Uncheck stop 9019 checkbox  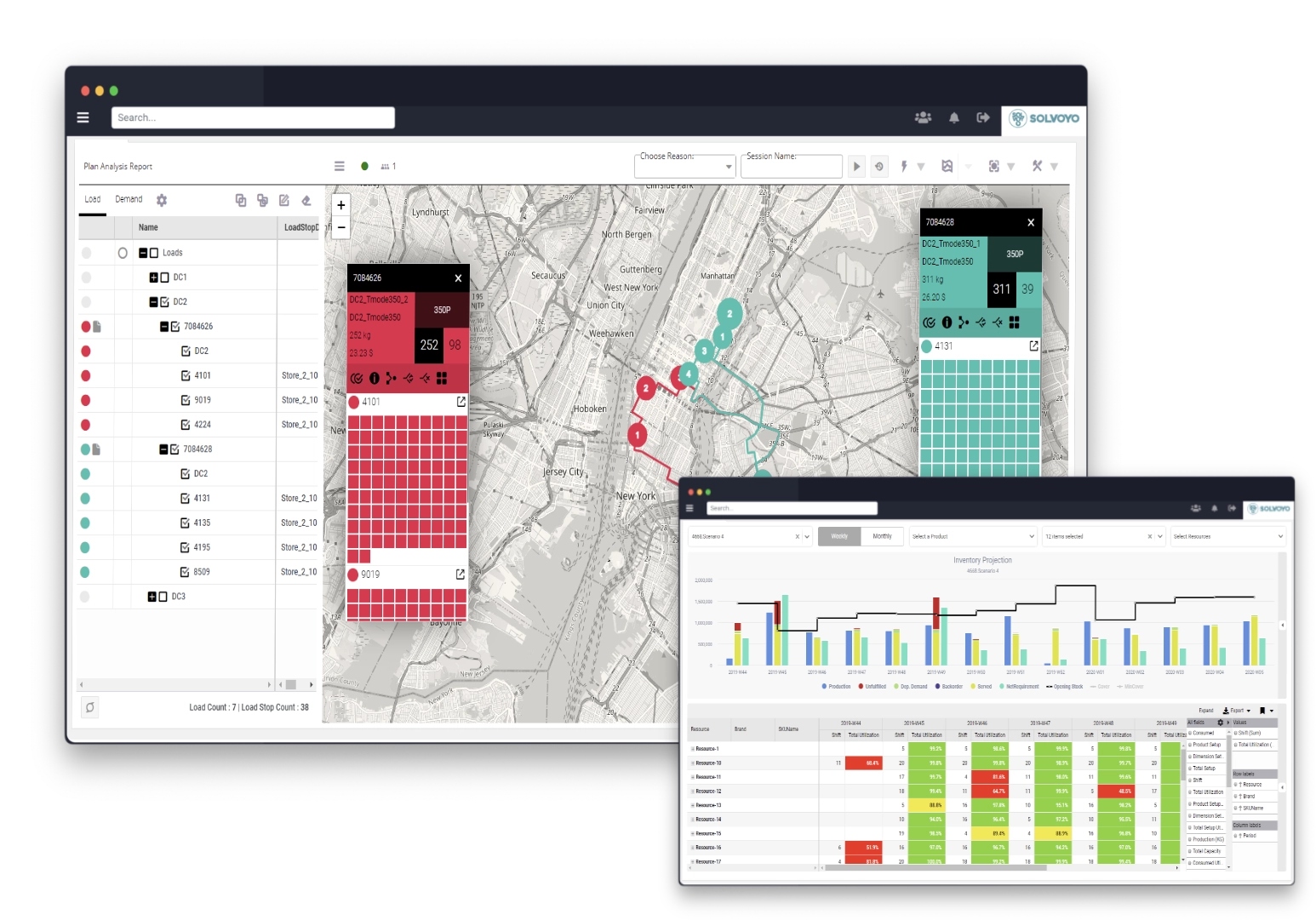pos(186,400)
